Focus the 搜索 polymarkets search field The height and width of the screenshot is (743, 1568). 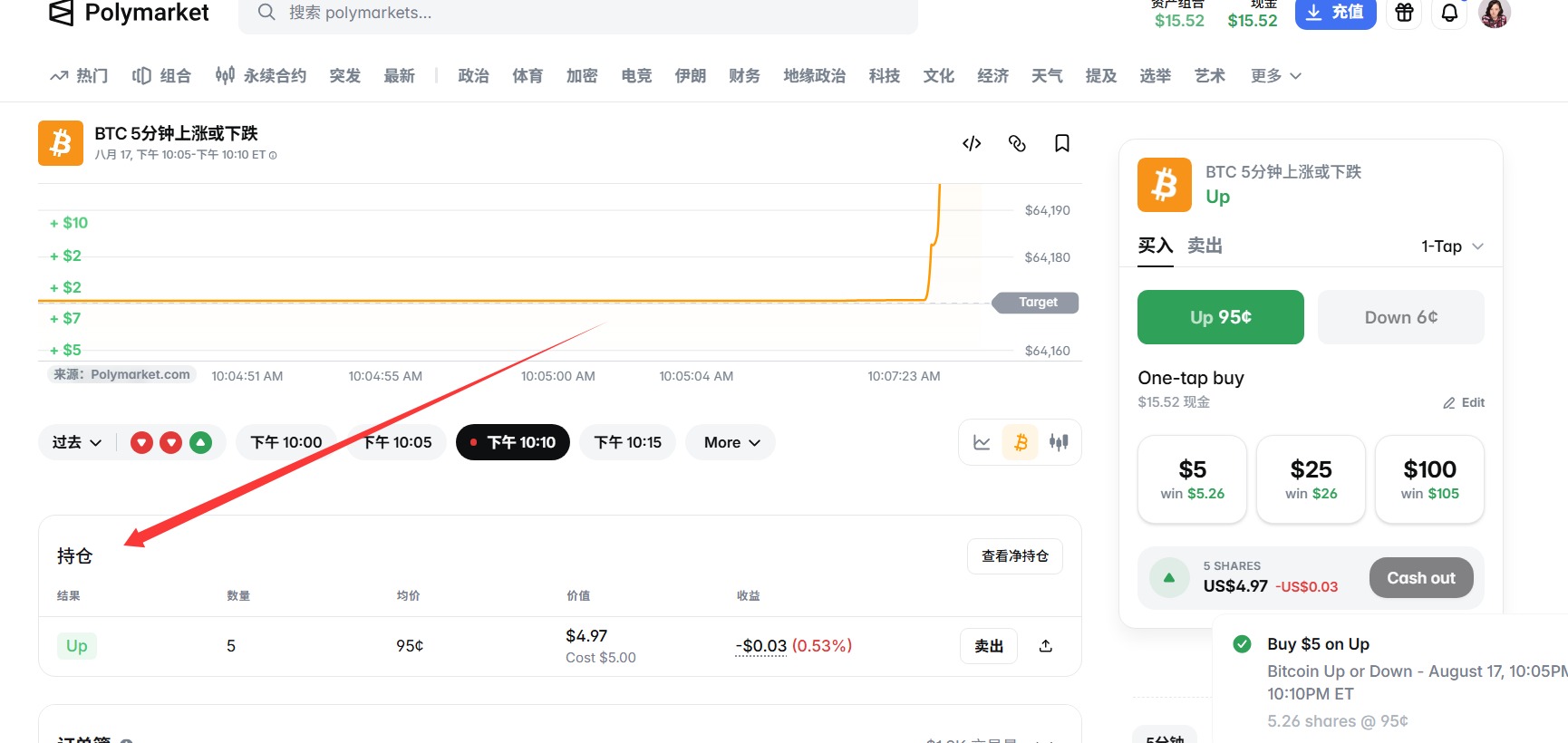point(578,14)
